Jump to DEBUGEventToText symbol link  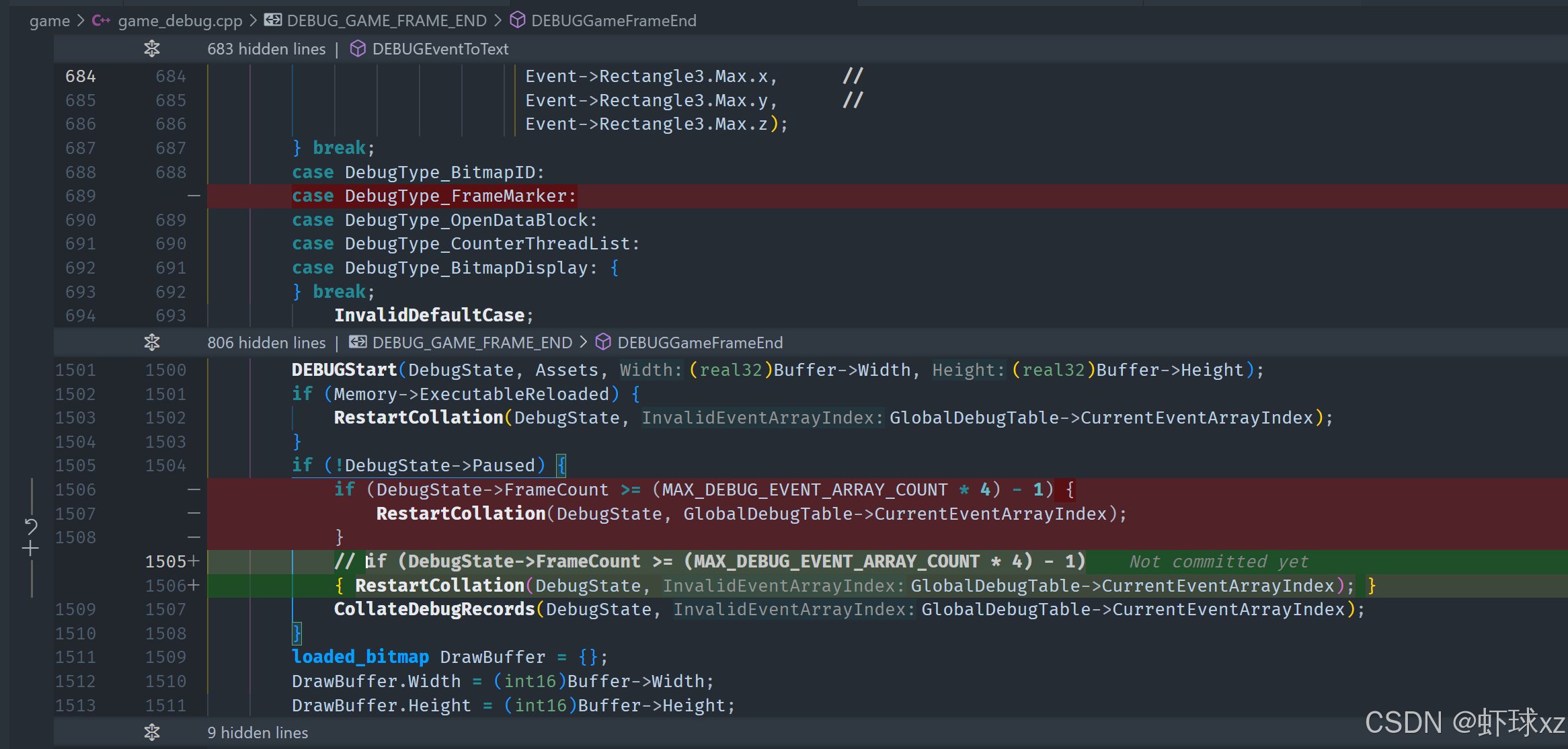point(440,49)
